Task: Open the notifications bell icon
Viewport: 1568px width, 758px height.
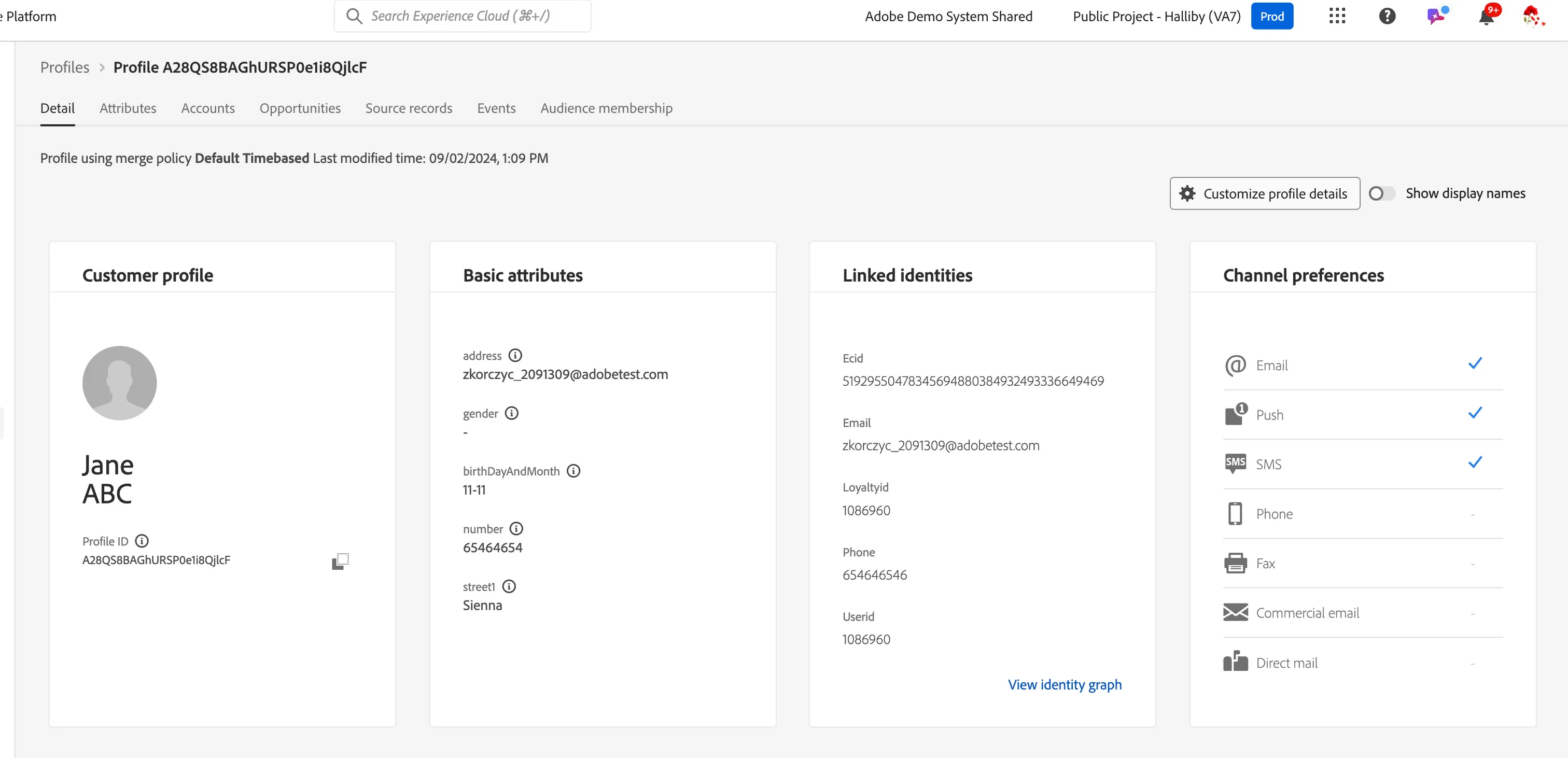Action: (1486, 16)
